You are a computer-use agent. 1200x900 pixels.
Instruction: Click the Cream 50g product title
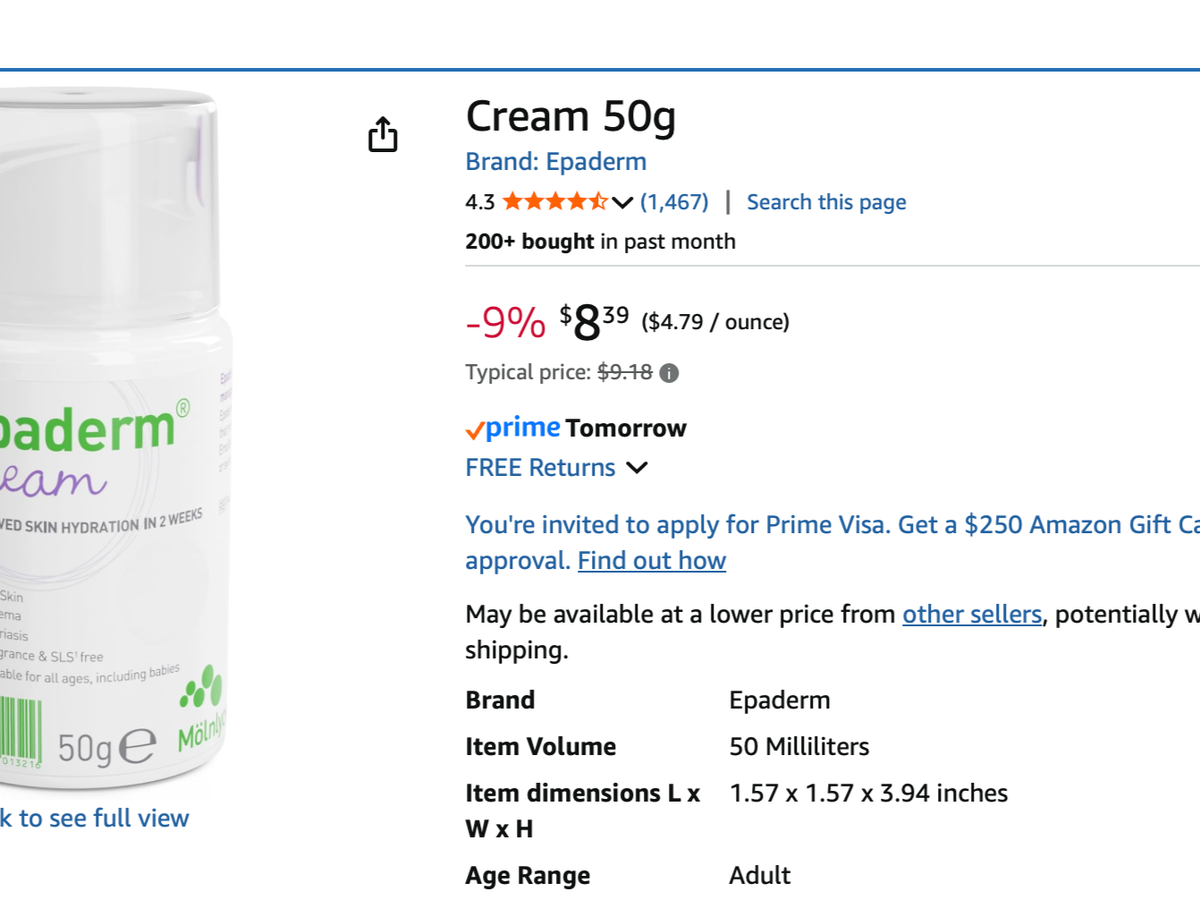pyautogui.click(x=570, y=117)
